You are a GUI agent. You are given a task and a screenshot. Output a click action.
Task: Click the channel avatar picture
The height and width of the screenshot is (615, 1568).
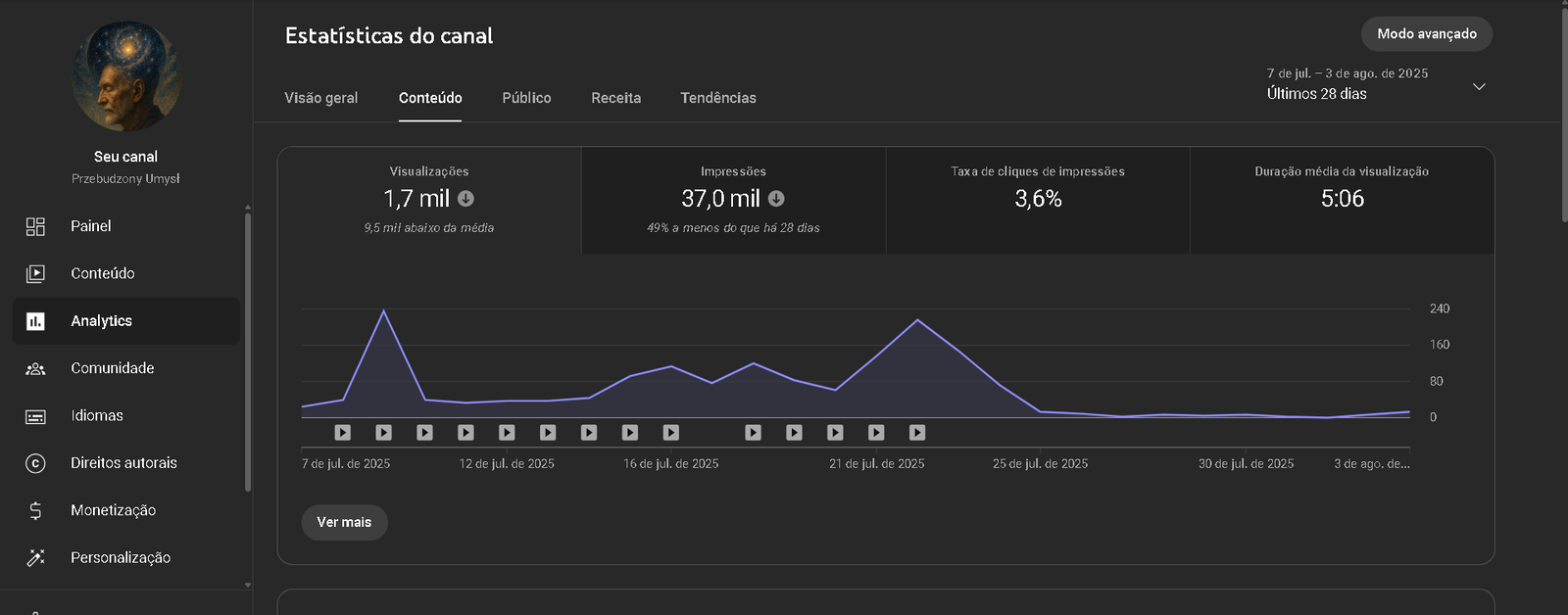click(126, 76)
